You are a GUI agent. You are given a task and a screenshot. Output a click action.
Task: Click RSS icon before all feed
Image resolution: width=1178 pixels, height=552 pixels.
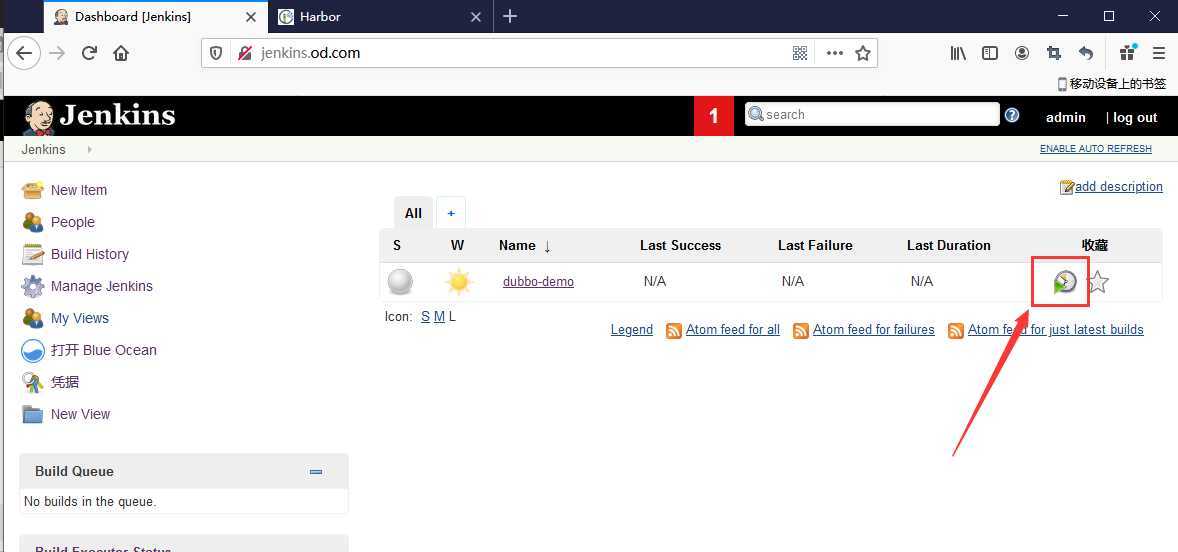tap(674, 330)
